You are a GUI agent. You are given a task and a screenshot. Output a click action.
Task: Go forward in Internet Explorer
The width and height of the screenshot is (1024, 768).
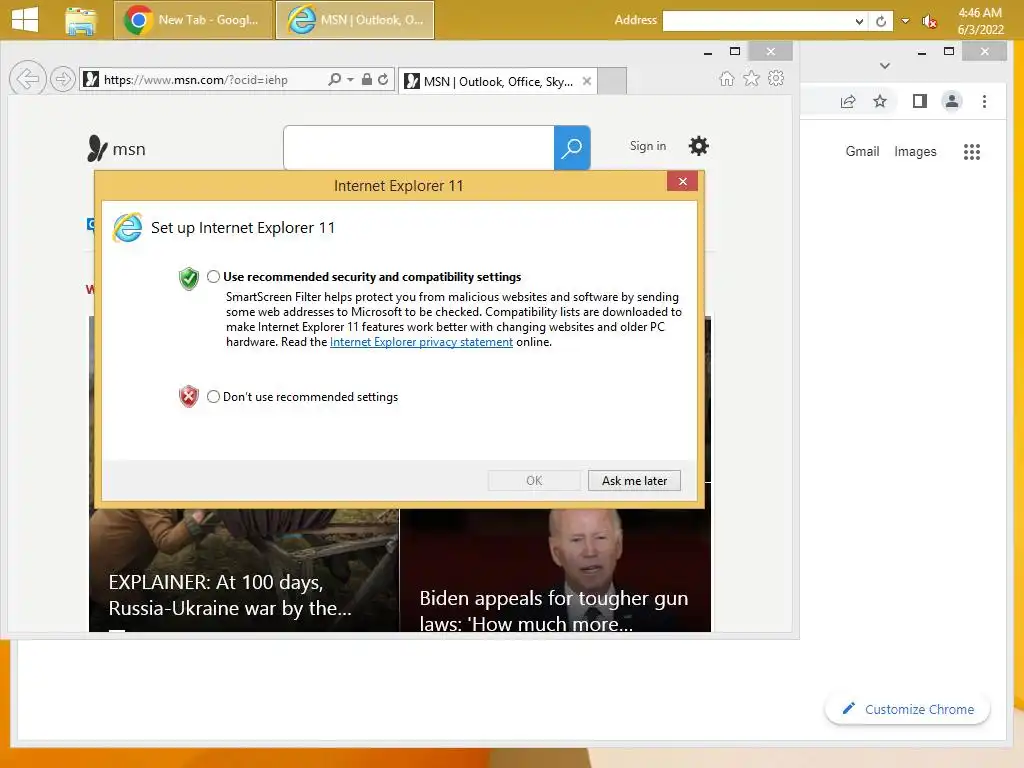[63, 80]
